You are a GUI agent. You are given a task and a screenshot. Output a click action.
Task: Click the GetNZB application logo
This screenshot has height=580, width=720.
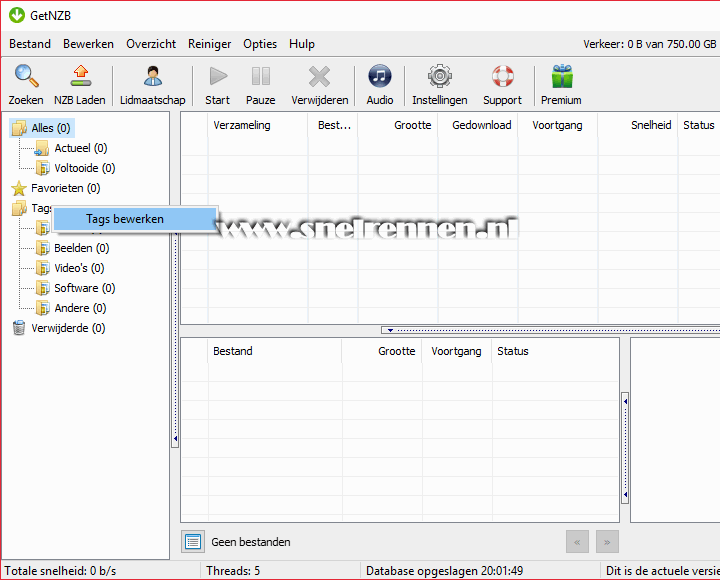pyautogui.click(x=17, y=15)
